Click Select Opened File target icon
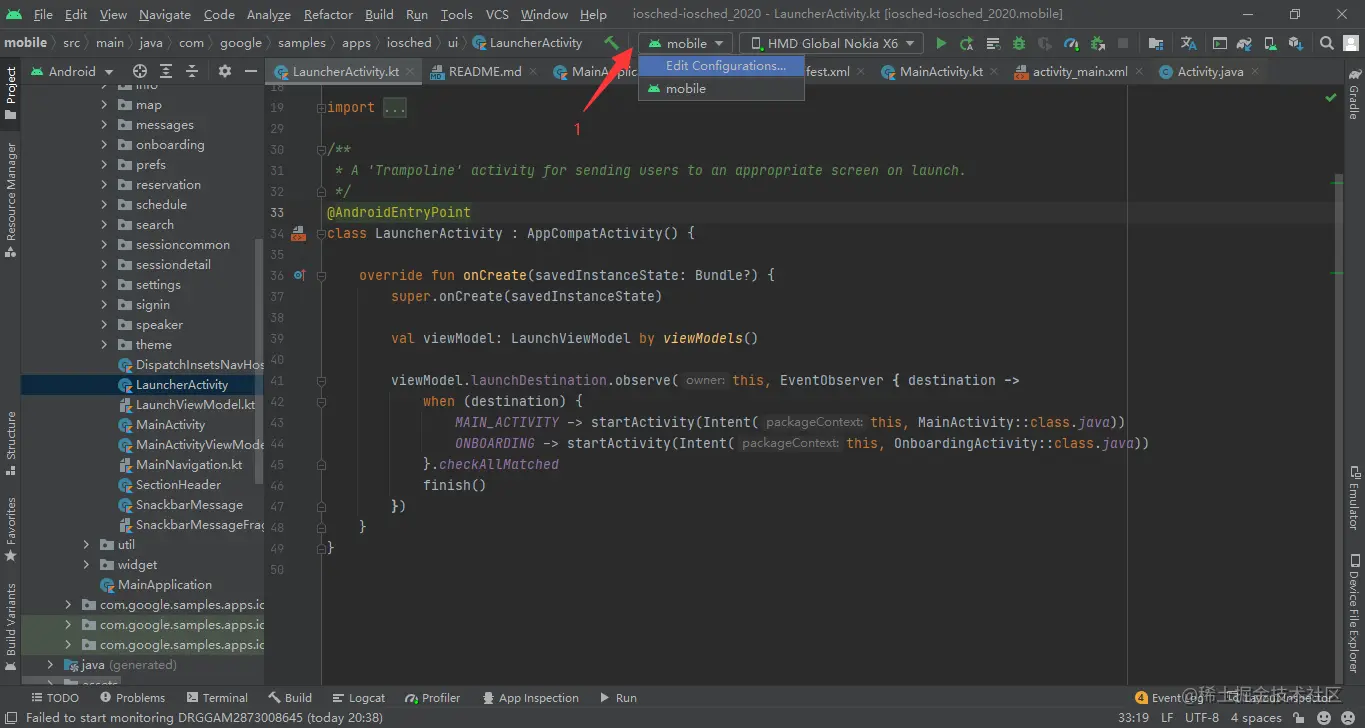Image resolution: width=1365 pixels, height=728 pixels. [x=140, y=71]
